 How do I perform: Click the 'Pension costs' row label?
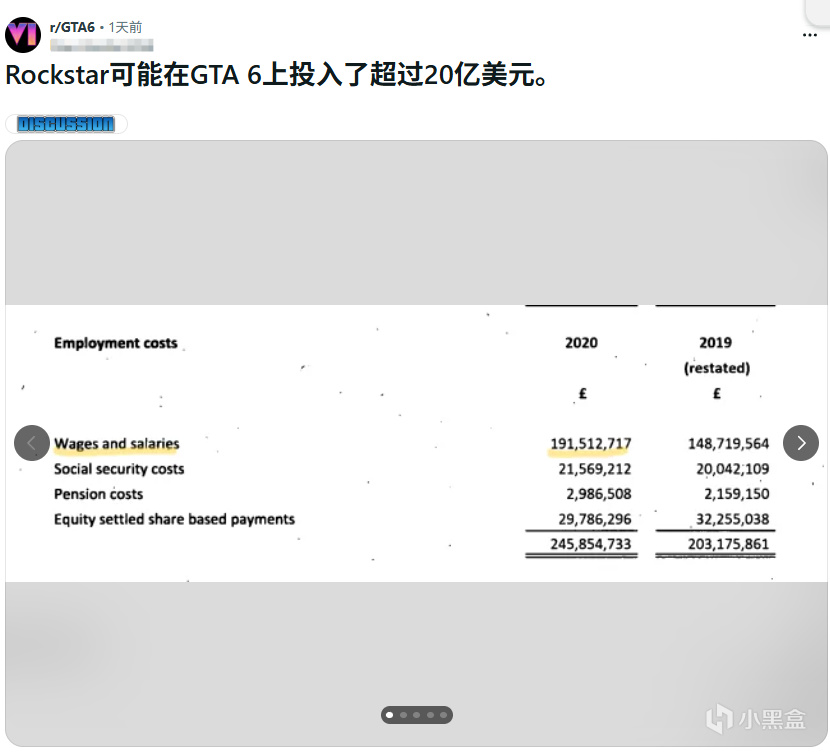click(x=98, y=494)
